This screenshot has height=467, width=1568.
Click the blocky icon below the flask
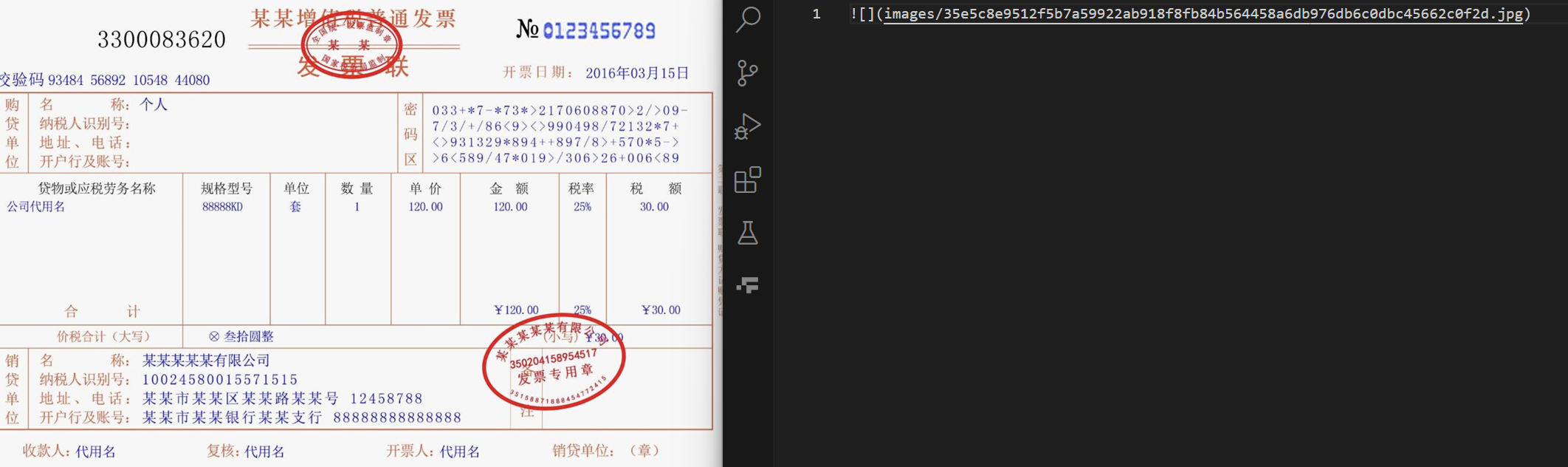click(x=748, y=285)
